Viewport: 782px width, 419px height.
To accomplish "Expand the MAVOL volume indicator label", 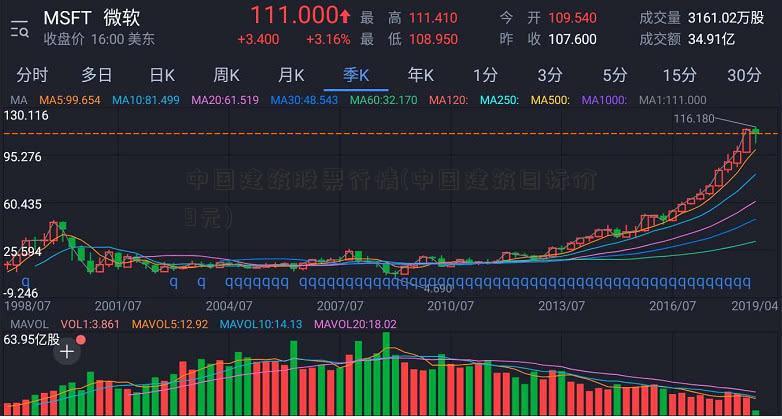I will click(28, 324).
